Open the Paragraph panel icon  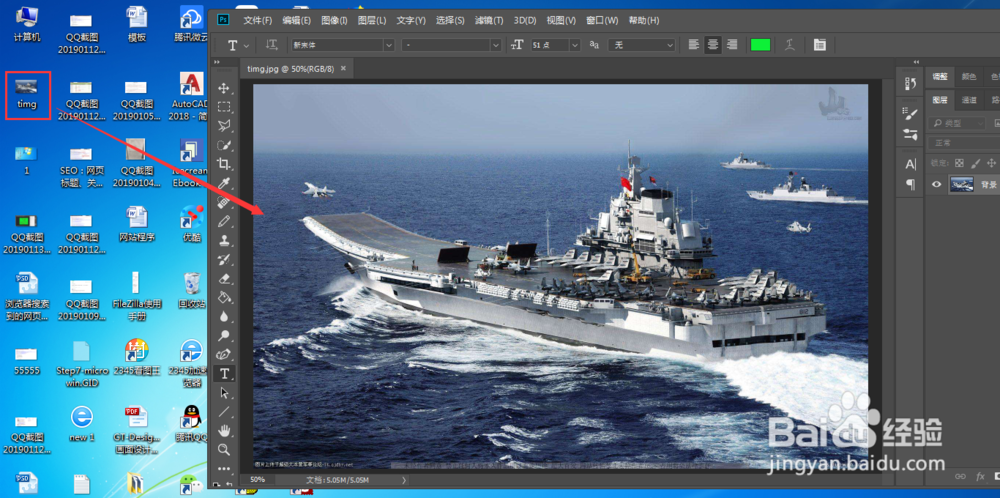coord(911,185)
